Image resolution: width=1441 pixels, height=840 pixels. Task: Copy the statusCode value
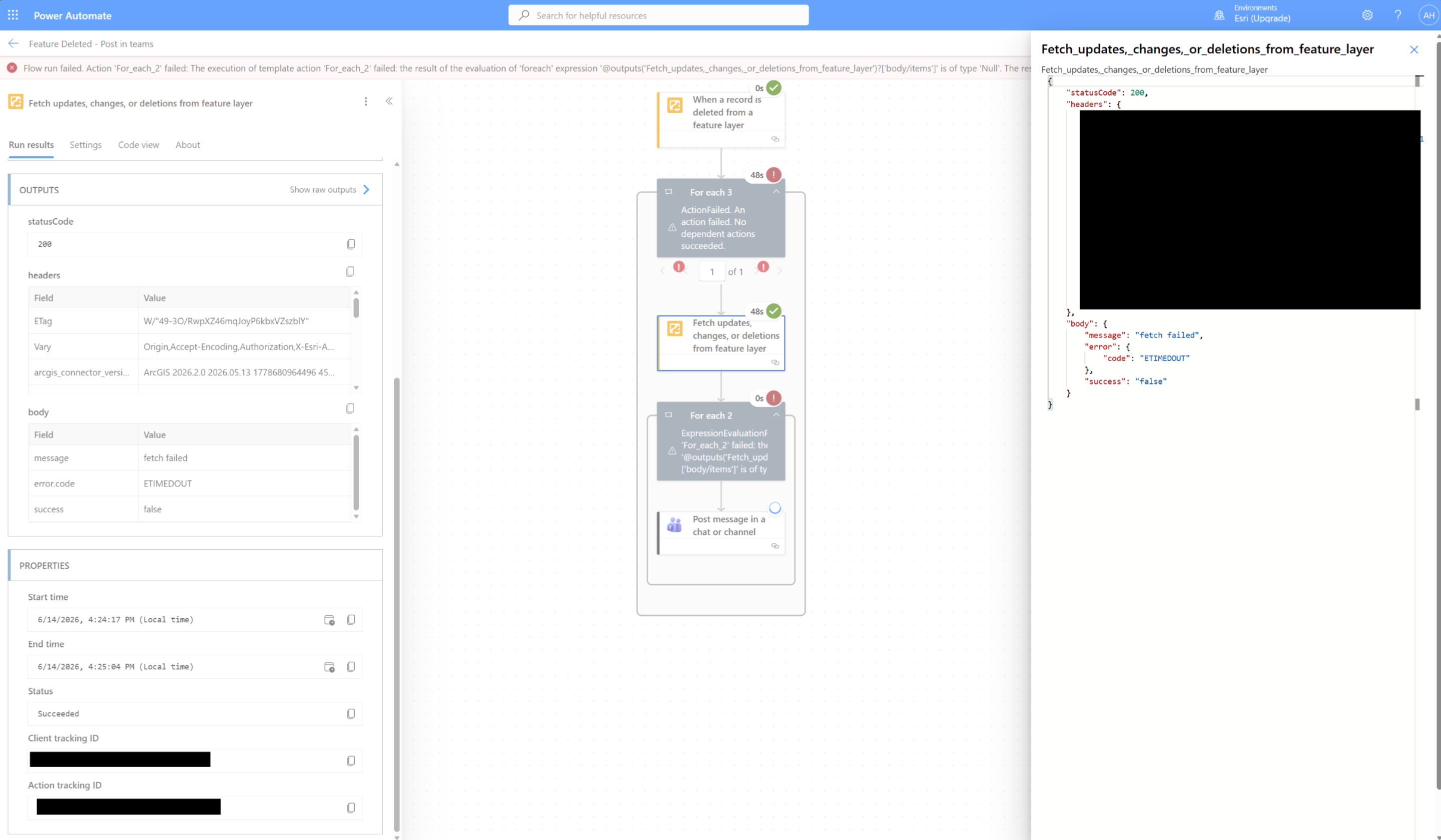tap(351, 245)
